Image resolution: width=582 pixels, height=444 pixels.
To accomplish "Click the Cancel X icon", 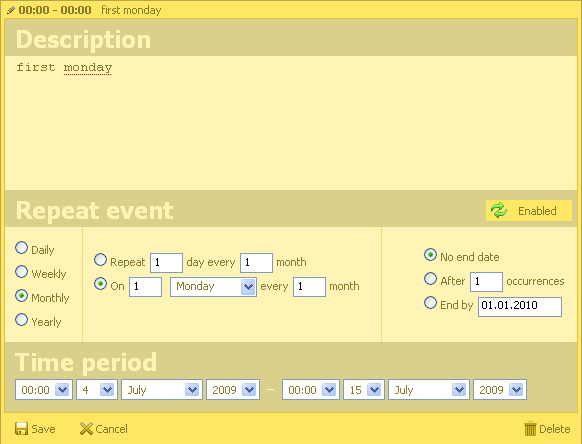I will tap(86, 429).
